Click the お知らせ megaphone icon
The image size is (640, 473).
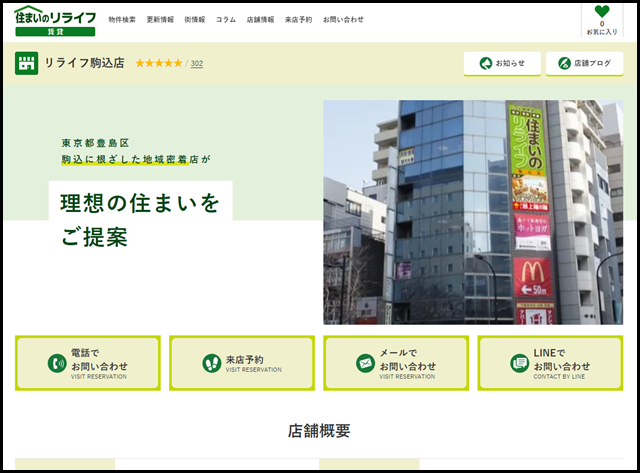(x=486, y=63)
